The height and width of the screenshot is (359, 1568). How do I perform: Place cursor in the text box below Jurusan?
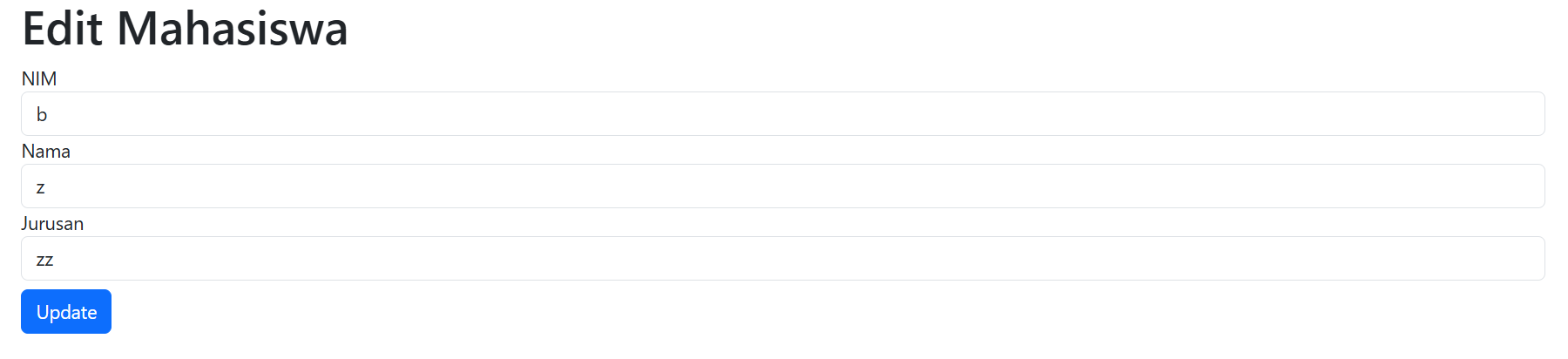point(782,259)
